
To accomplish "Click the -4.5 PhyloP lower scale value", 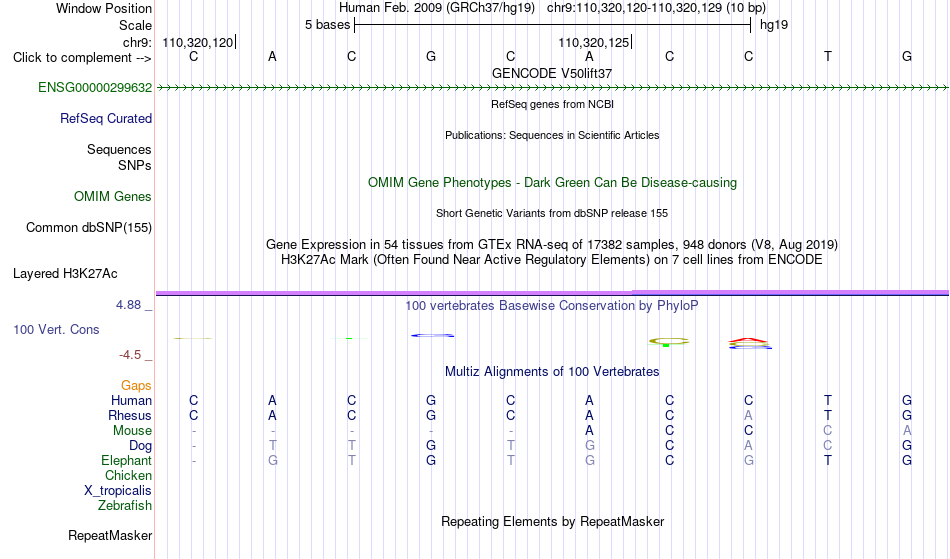I will [x=131, y=355].
